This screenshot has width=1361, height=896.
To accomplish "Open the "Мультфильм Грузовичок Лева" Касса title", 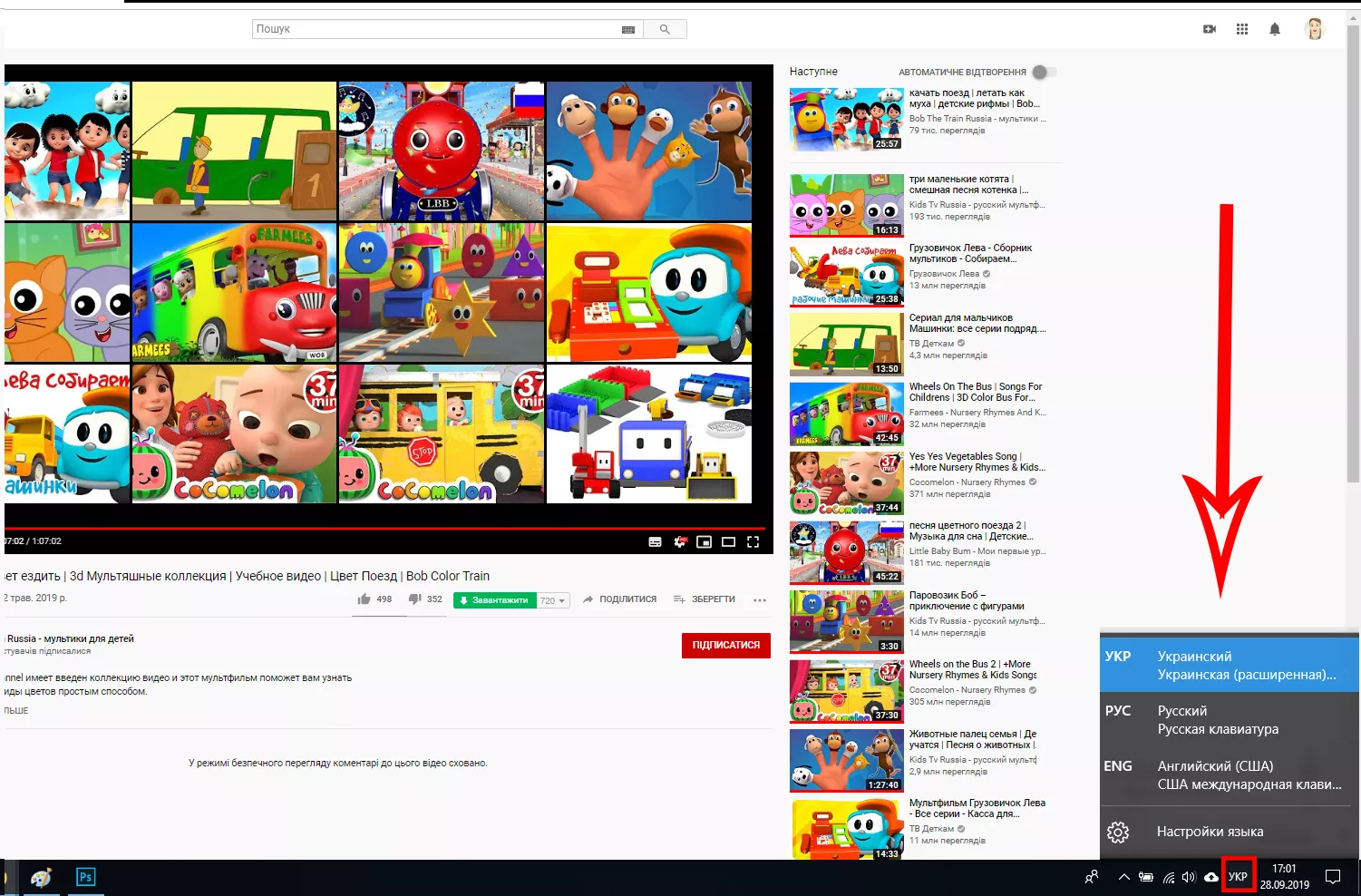I will [977, 808].
